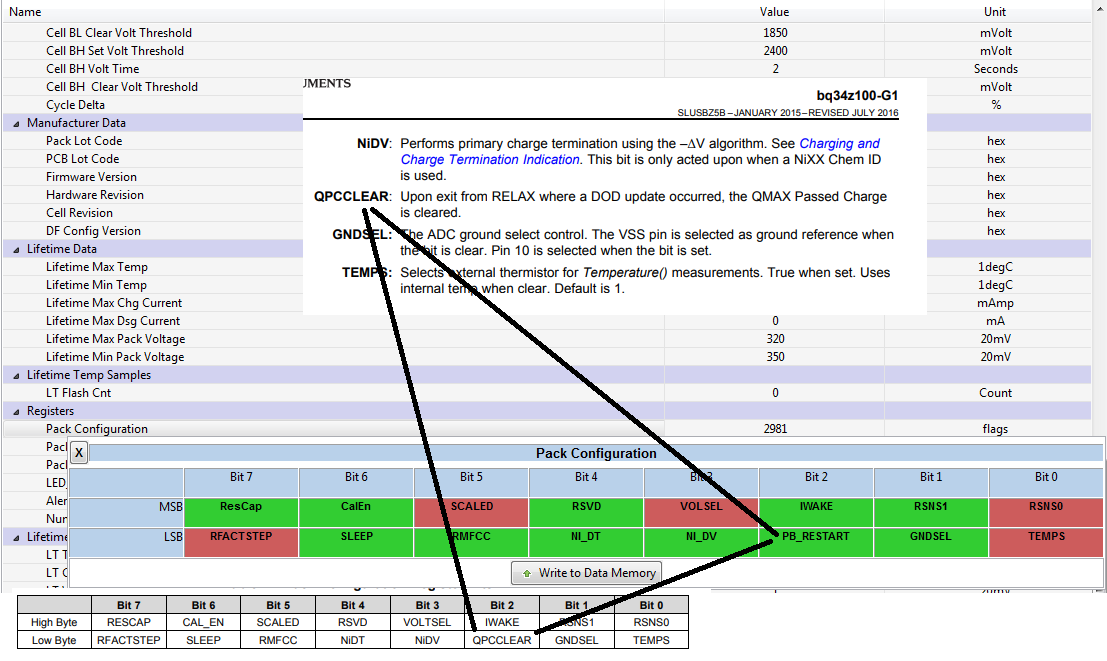This screenshot has height=661, width=1107.
Task: Click Write to Data Memory button
Action: coord(586,573)
